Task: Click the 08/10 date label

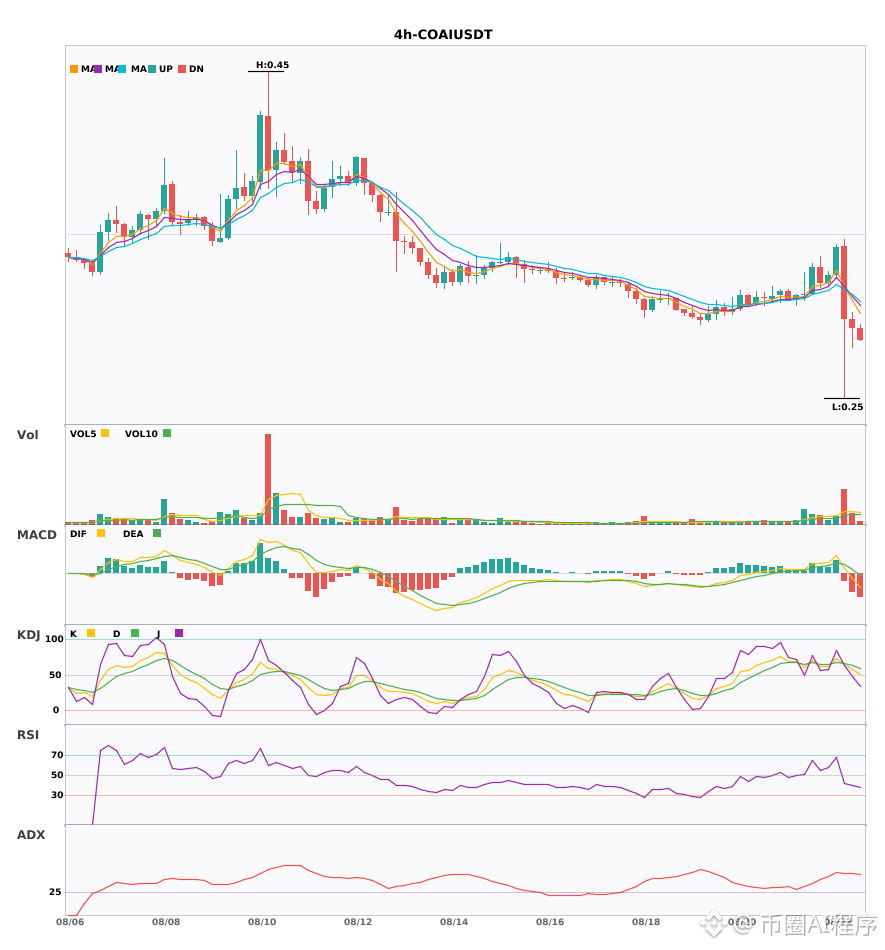Action: point(262,922)
